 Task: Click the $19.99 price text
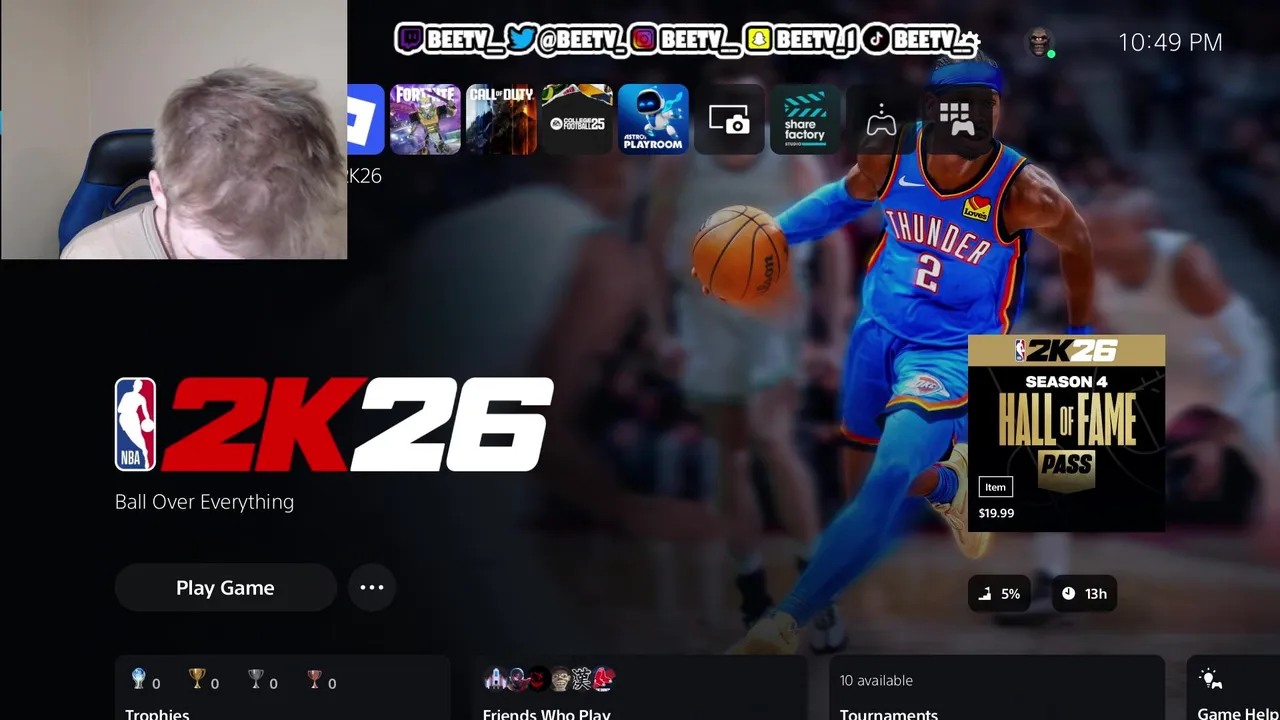point(996,513)
